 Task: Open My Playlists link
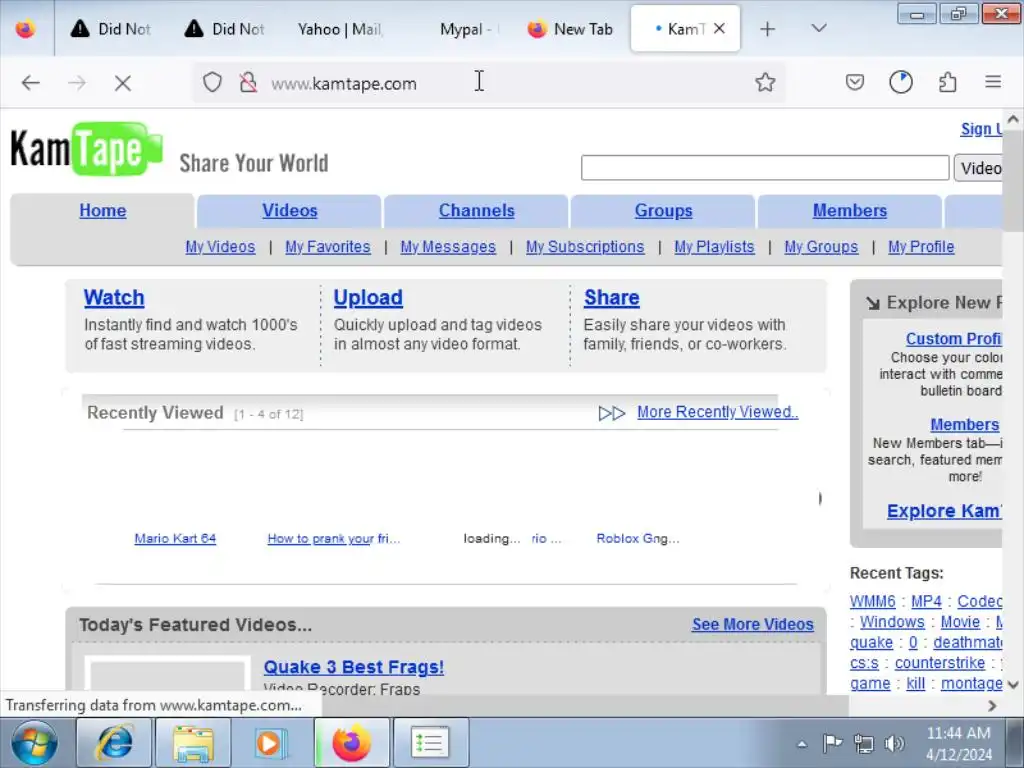click(714, 247)
